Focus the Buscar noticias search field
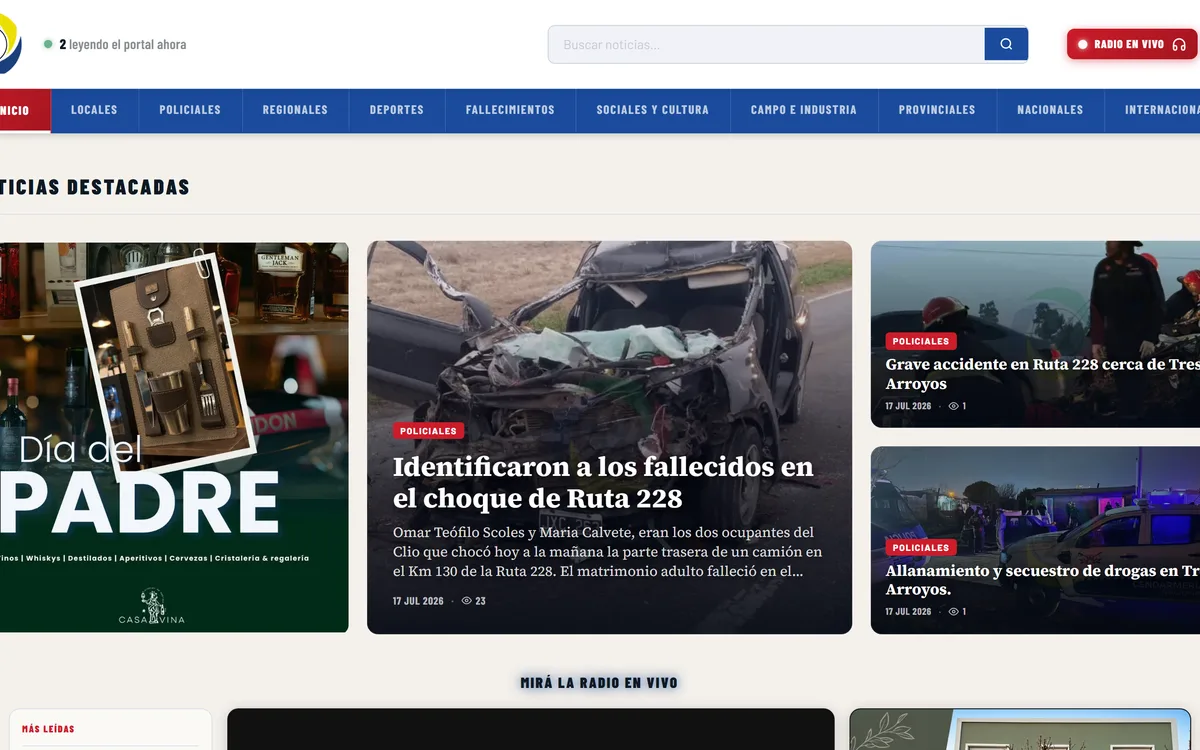 [766, 44]
